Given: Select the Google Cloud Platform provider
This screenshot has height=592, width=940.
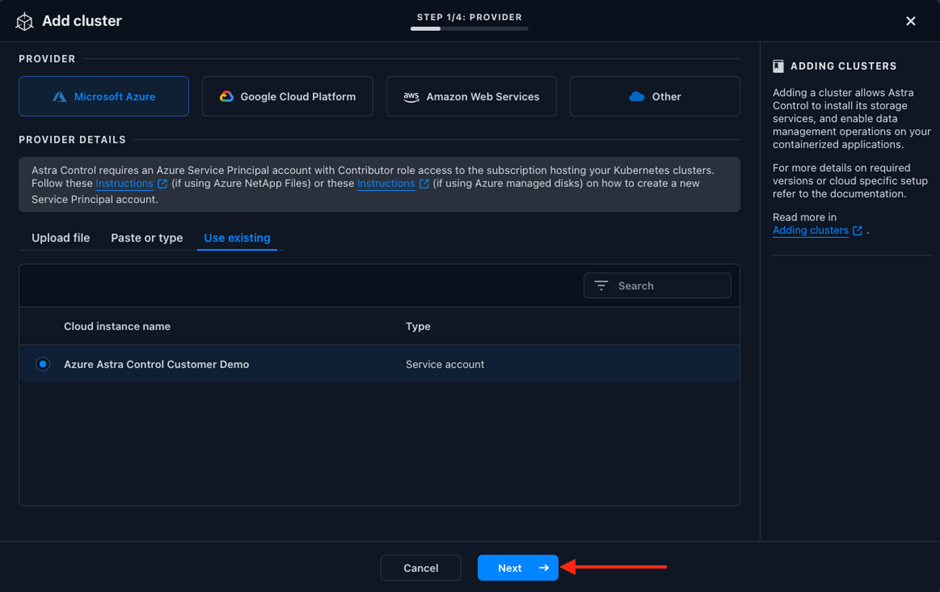Looking at the screenshot, I should (288, 96).
